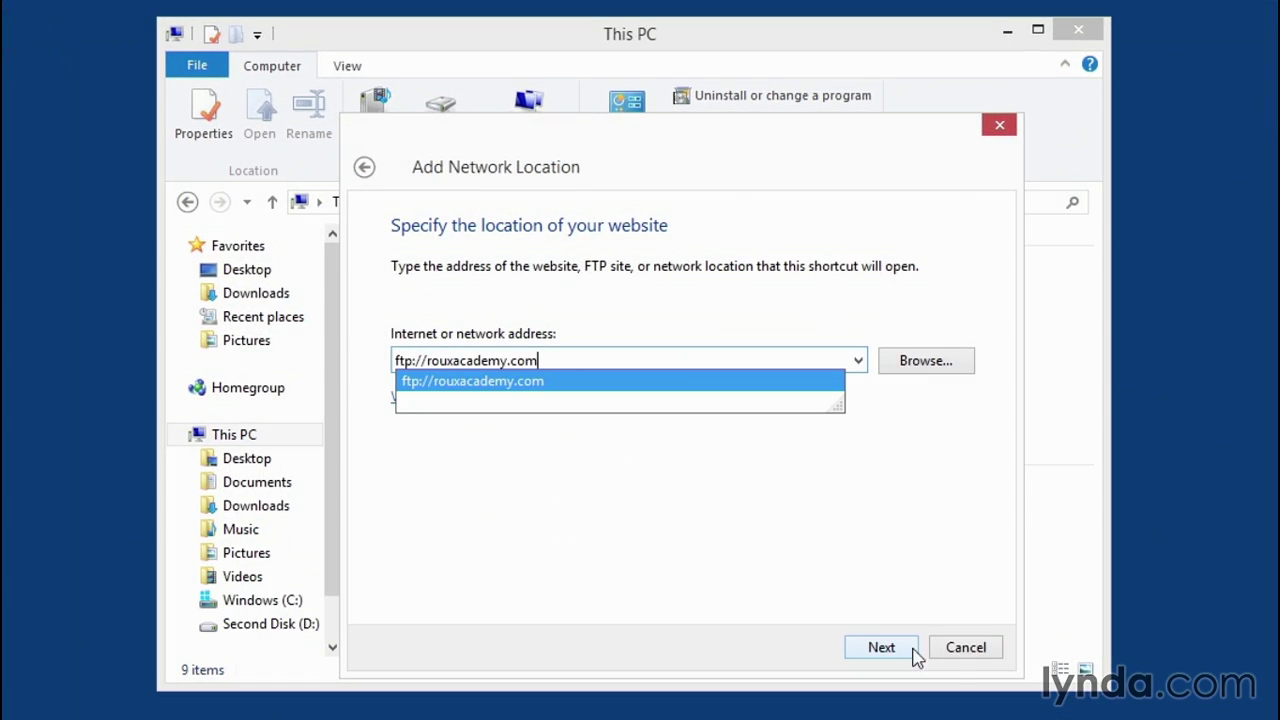Collapse the ribbon with chevron arrow

tap(1064, 65)
